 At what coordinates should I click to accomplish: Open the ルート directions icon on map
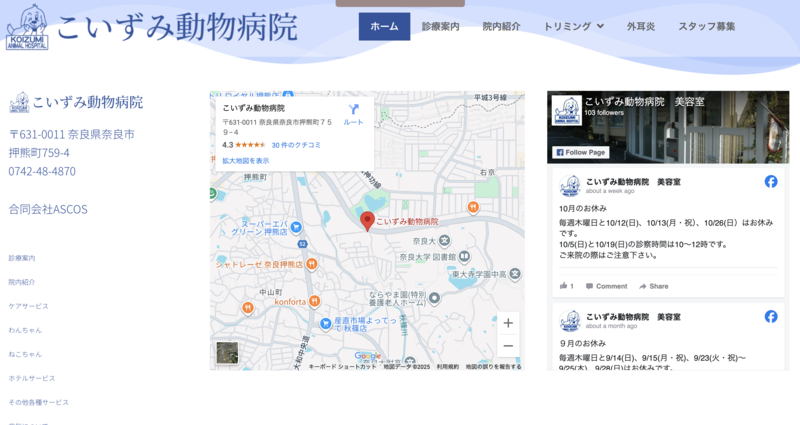click(x=353, y=112)
